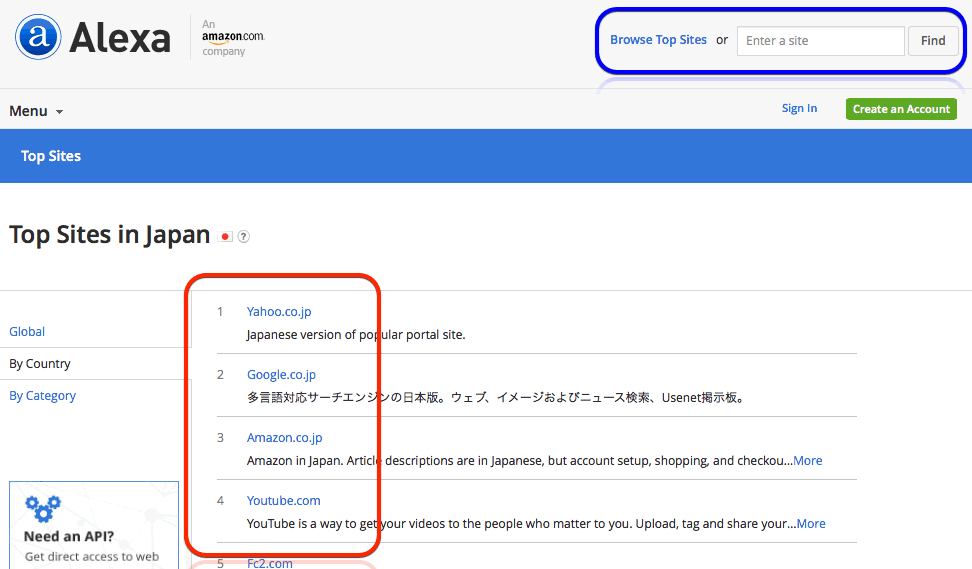
Task: Click the Amazon company logo
Action: pyautogui.click(x=232, y=37)
